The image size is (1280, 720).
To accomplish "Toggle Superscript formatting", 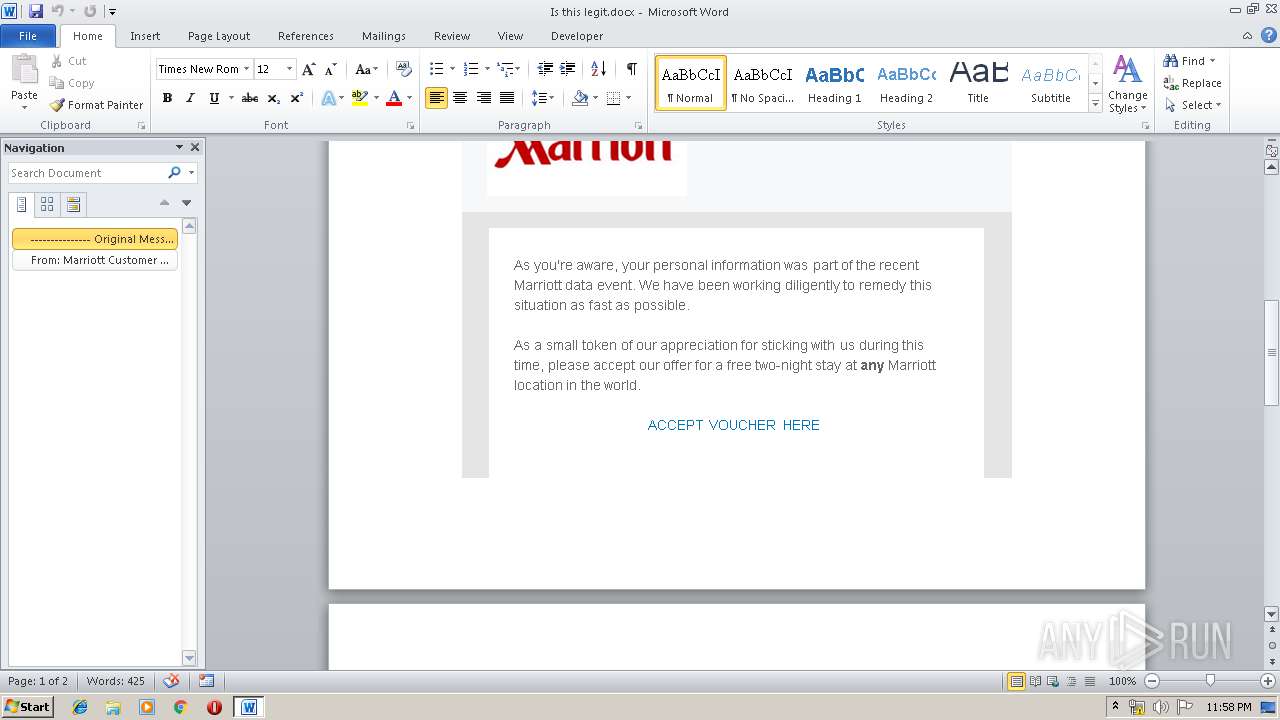I will [297, 98].
